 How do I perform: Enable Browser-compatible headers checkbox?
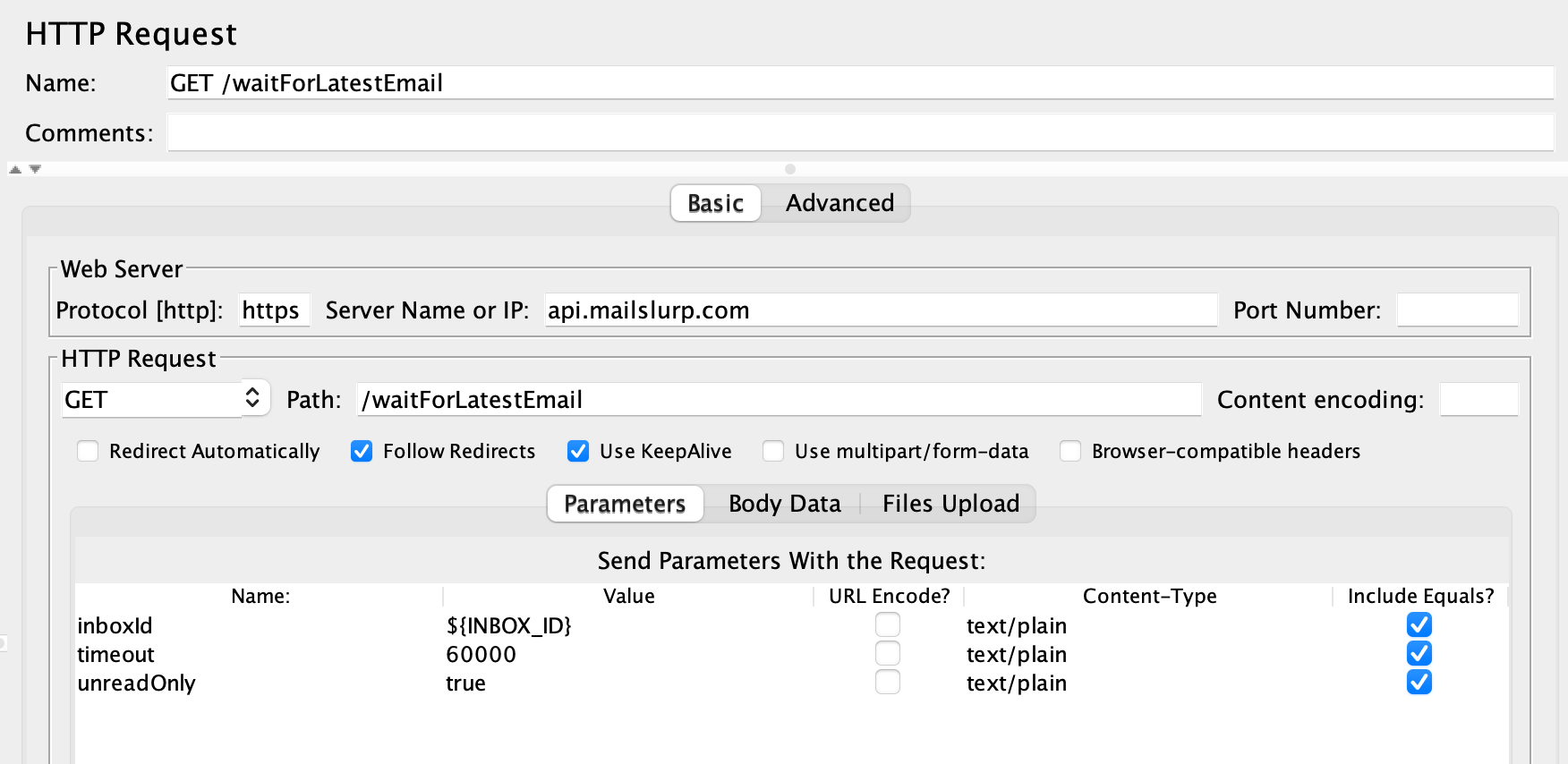[1070, 451]
